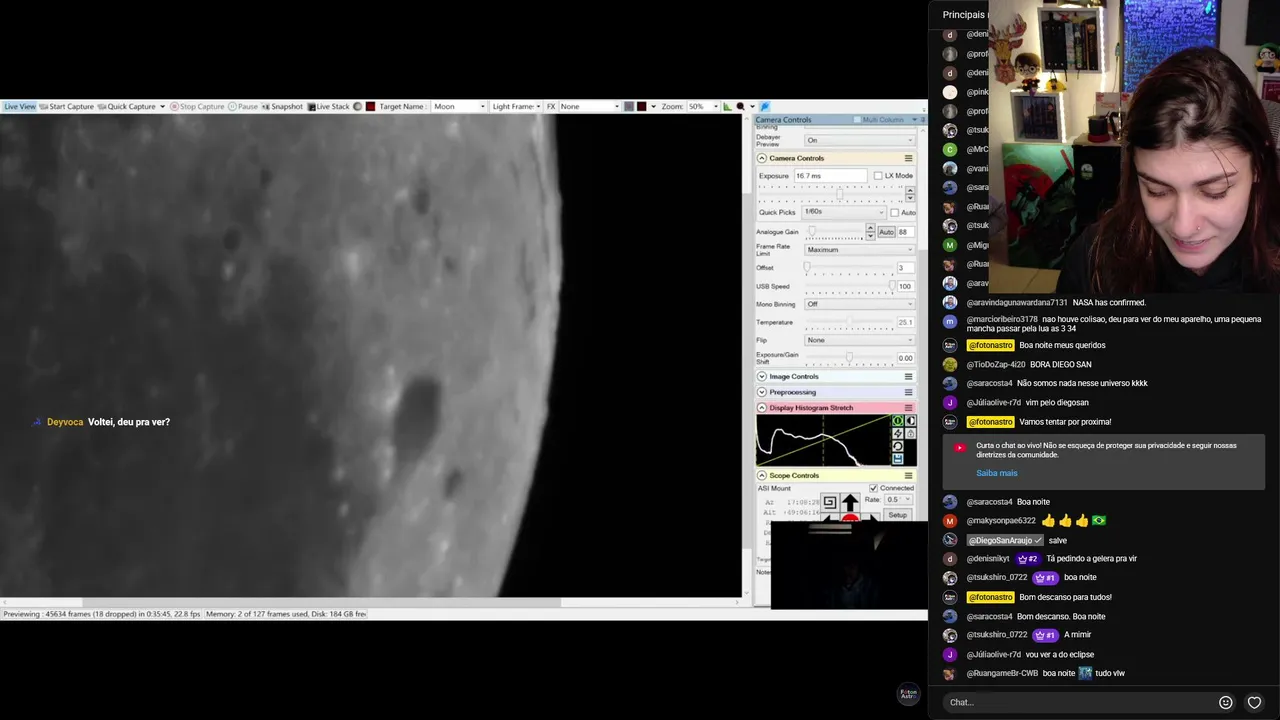Click the spiral search mount icon
Screen dimensions: 1280x720
click(x=829, y=502)
